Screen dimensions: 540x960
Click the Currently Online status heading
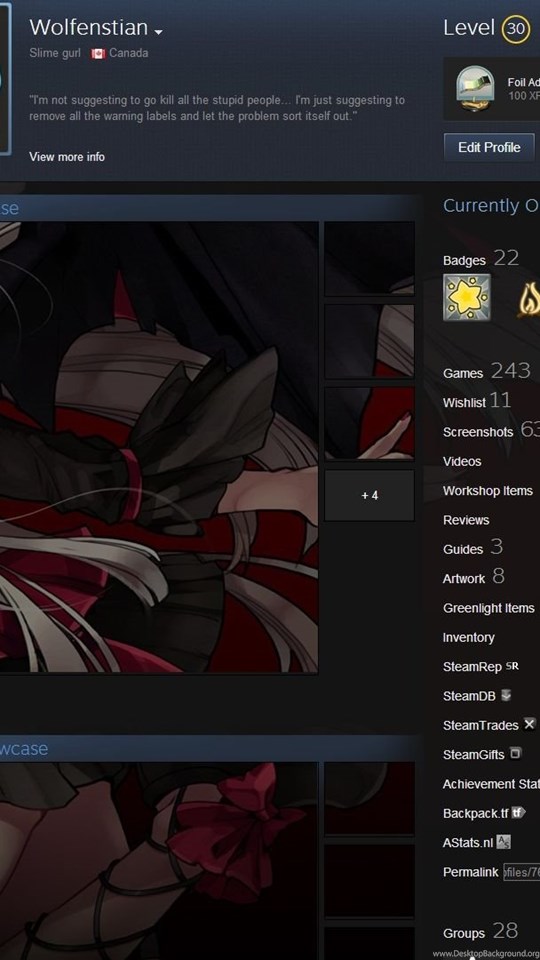[x=492, y=206]
